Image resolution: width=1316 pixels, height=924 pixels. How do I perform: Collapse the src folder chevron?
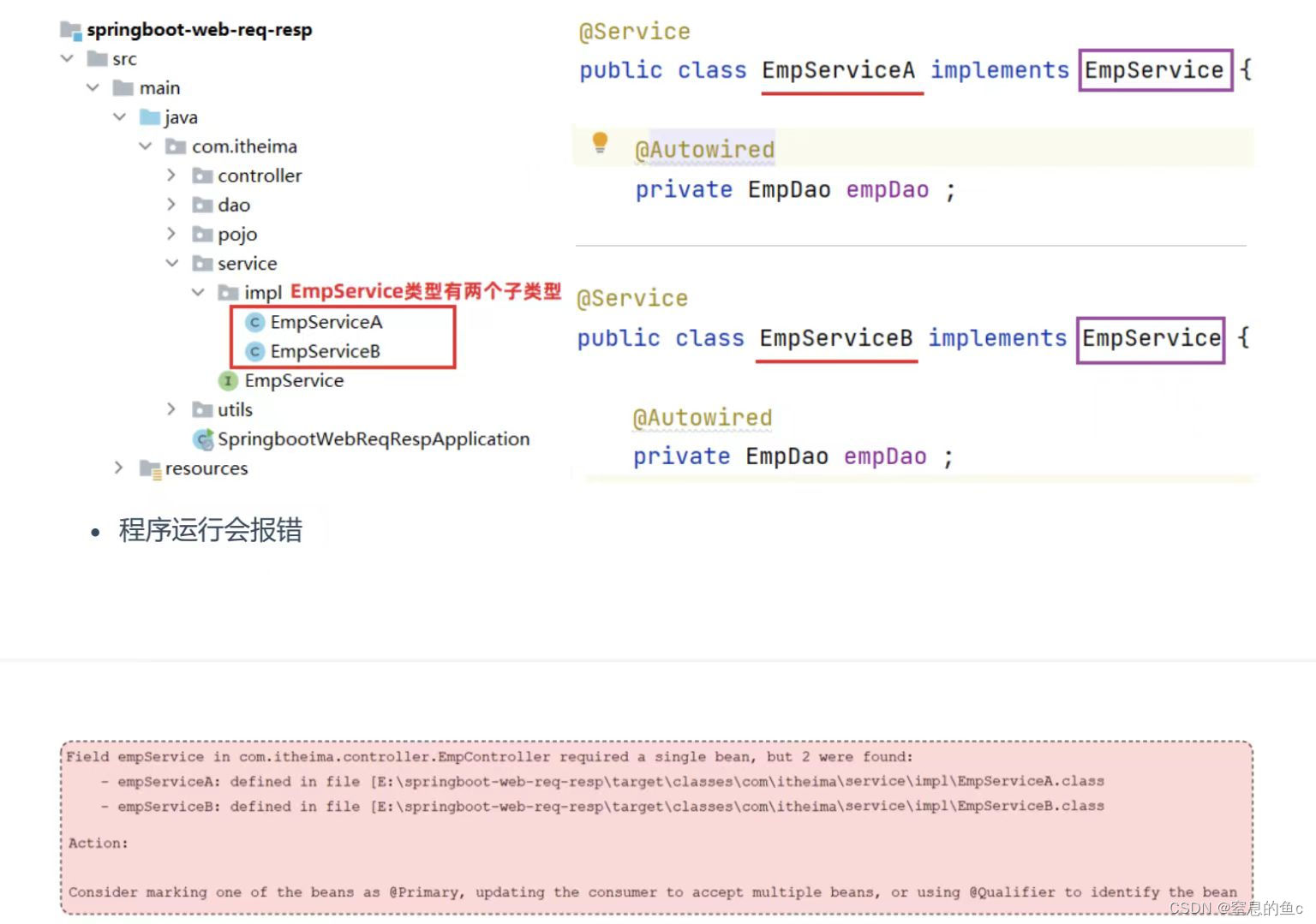pyautogui.click(x=67, y=58)
